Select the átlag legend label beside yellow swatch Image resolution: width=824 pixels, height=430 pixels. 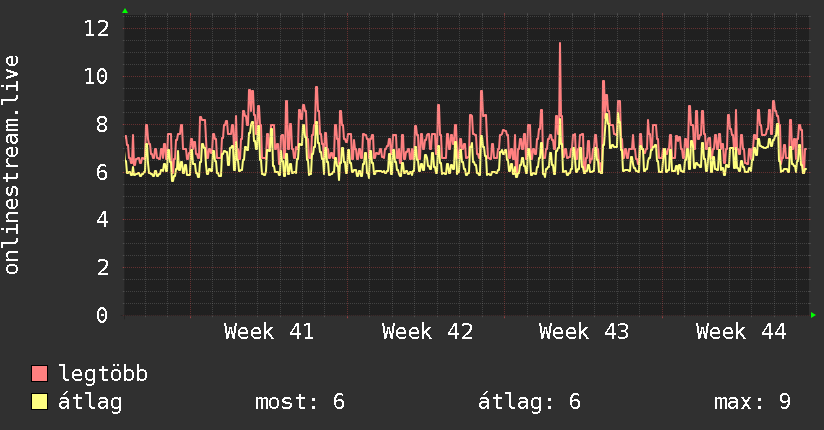click(90, 402)
